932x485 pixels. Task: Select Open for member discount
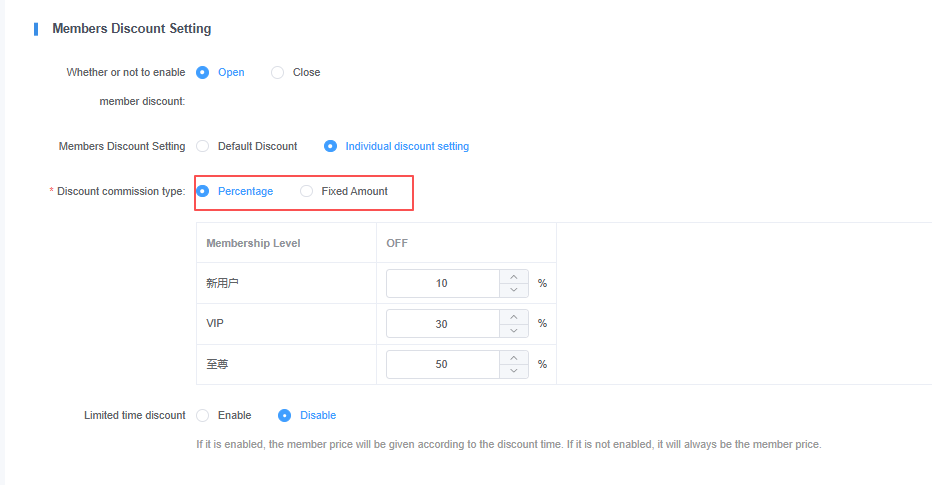[x=203, y=72]
